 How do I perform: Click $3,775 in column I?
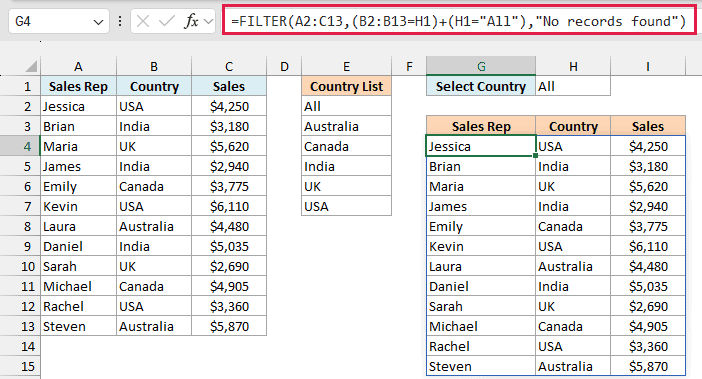[648, 226]
